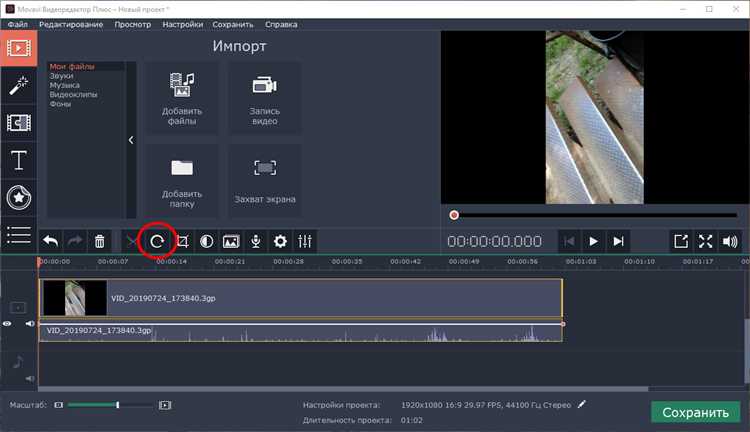
Task: Mute the preview volume speaker
Action: point(730,241)
